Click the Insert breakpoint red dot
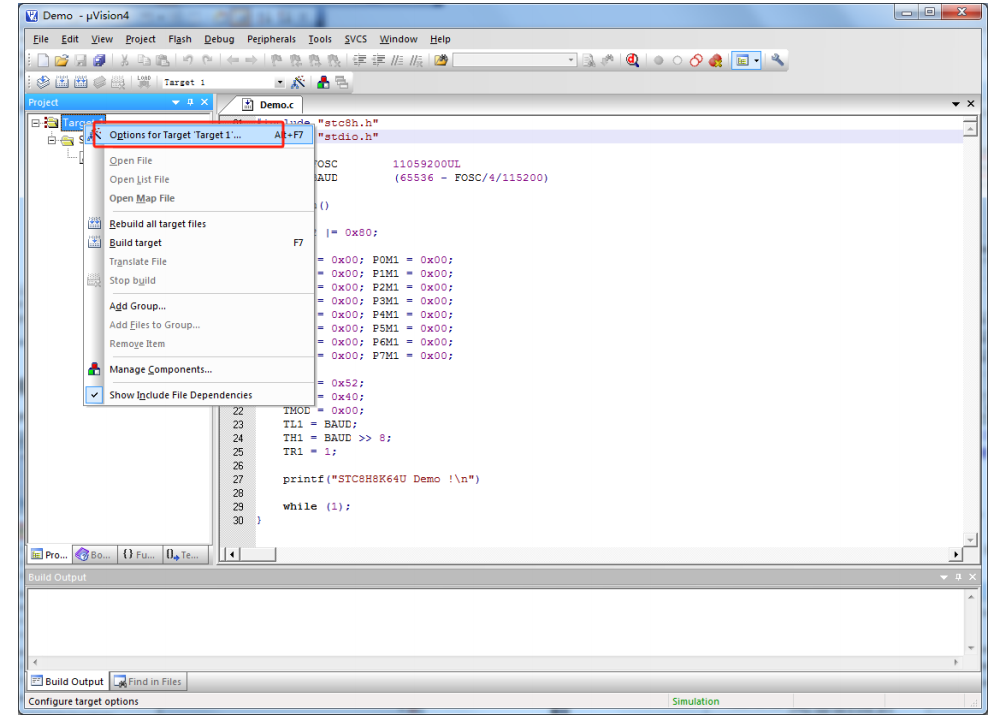 [x=658, y=61]
